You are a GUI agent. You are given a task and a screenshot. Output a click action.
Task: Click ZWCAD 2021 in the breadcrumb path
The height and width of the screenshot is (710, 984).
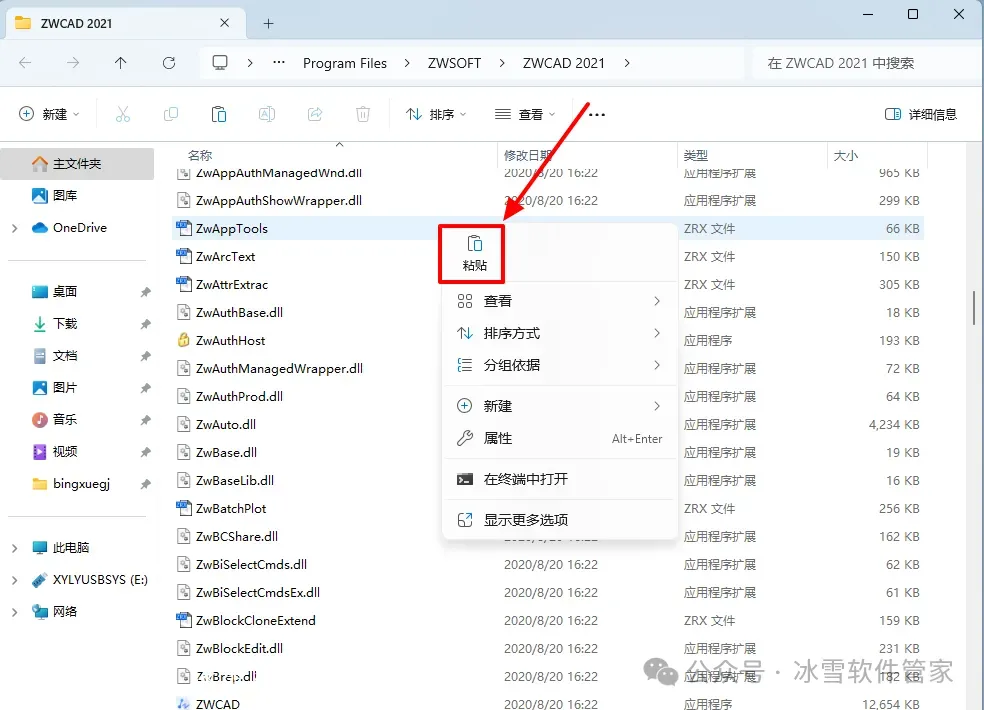click(x=564, y=63)
